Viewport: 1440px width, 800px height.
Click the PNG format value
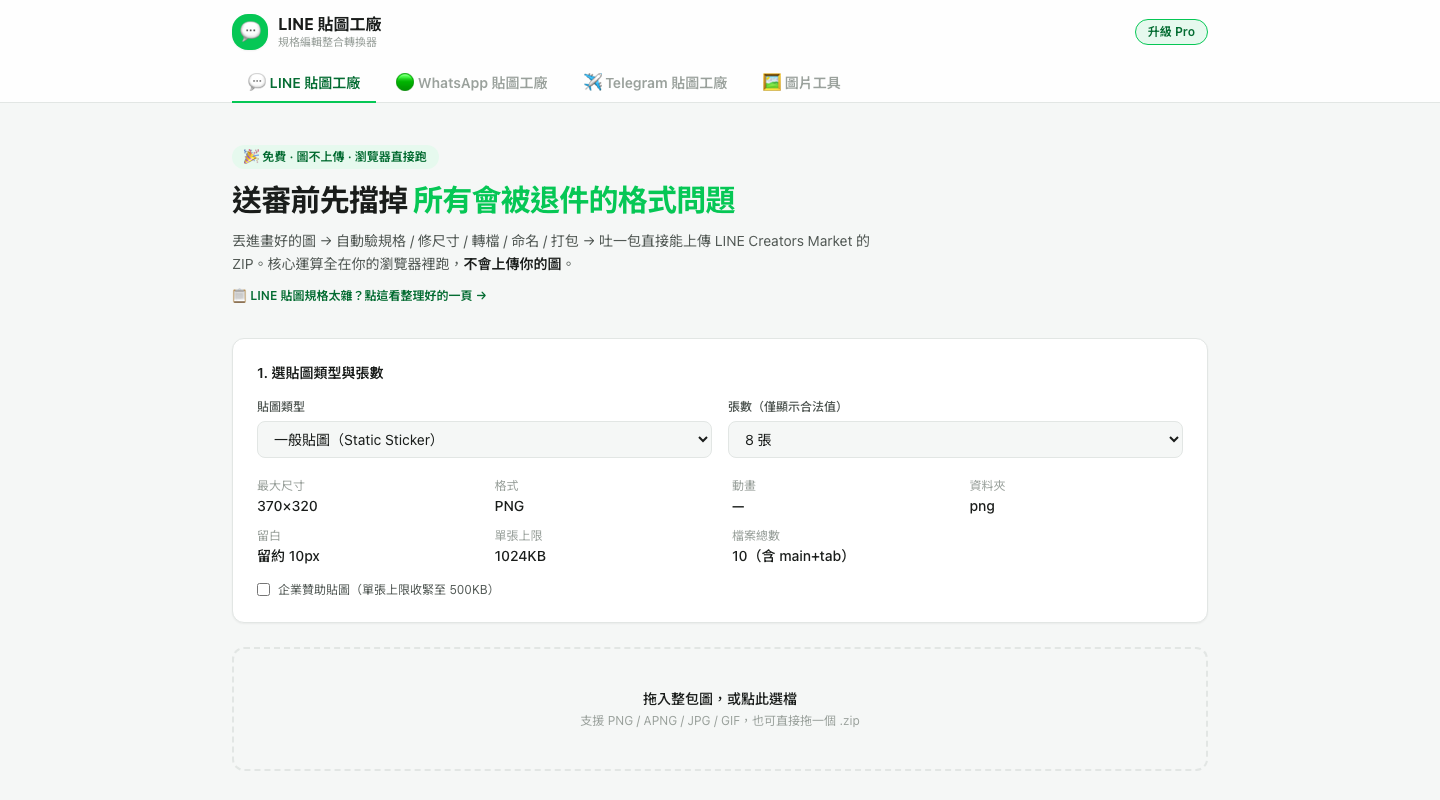509,506
